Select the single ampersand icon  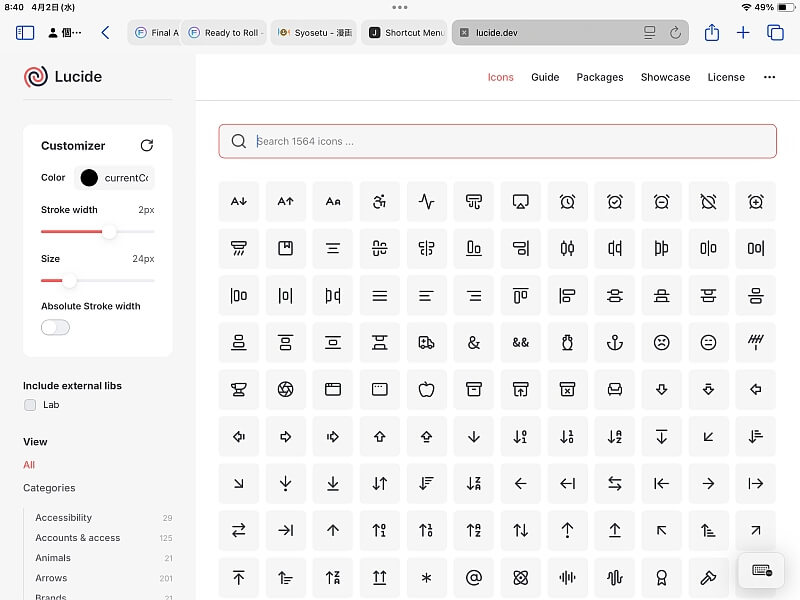pyautogui.click(x=473, y=342)
